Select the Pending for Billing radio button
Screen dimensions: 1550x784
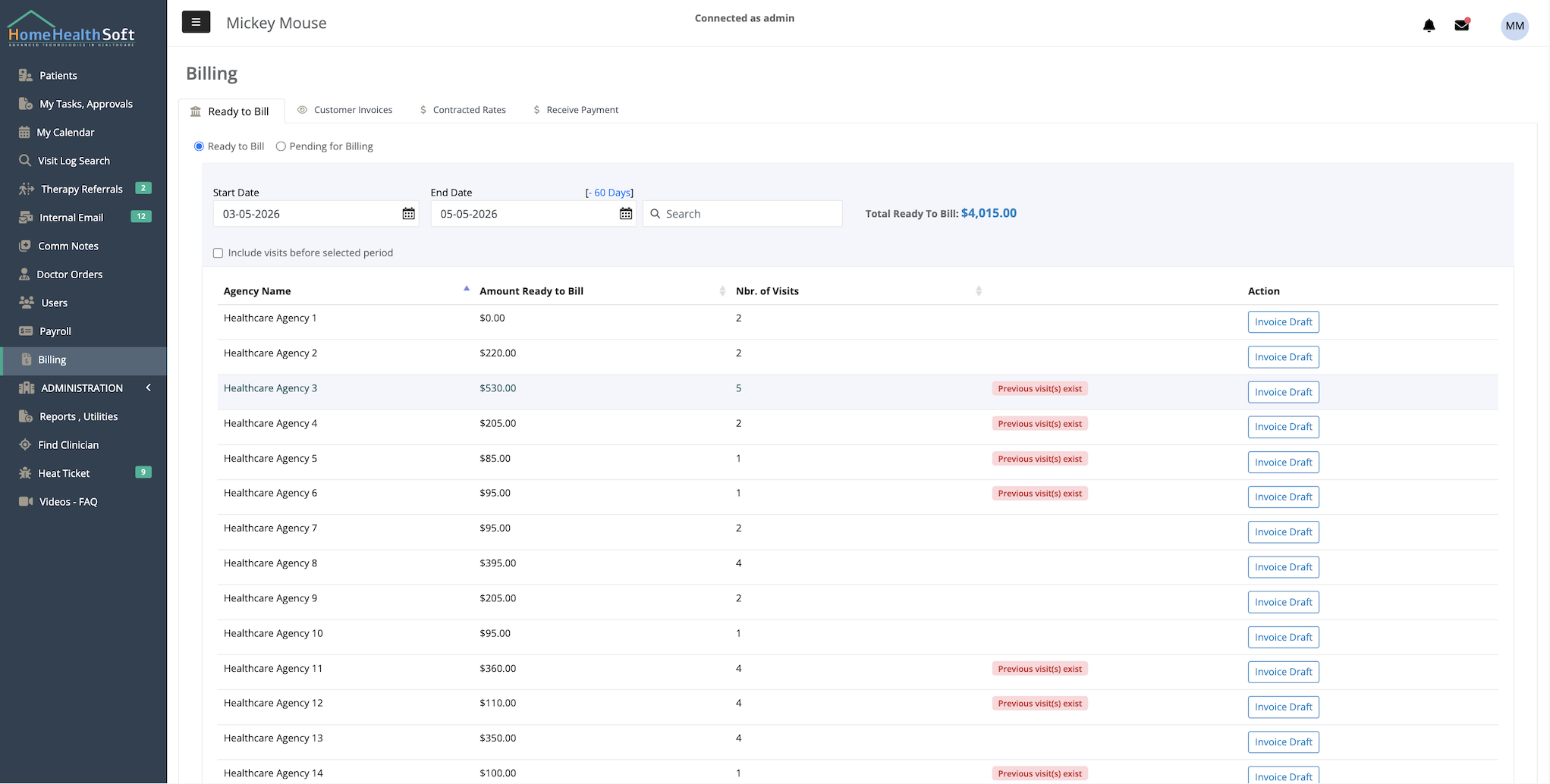(x=281, y=146)
